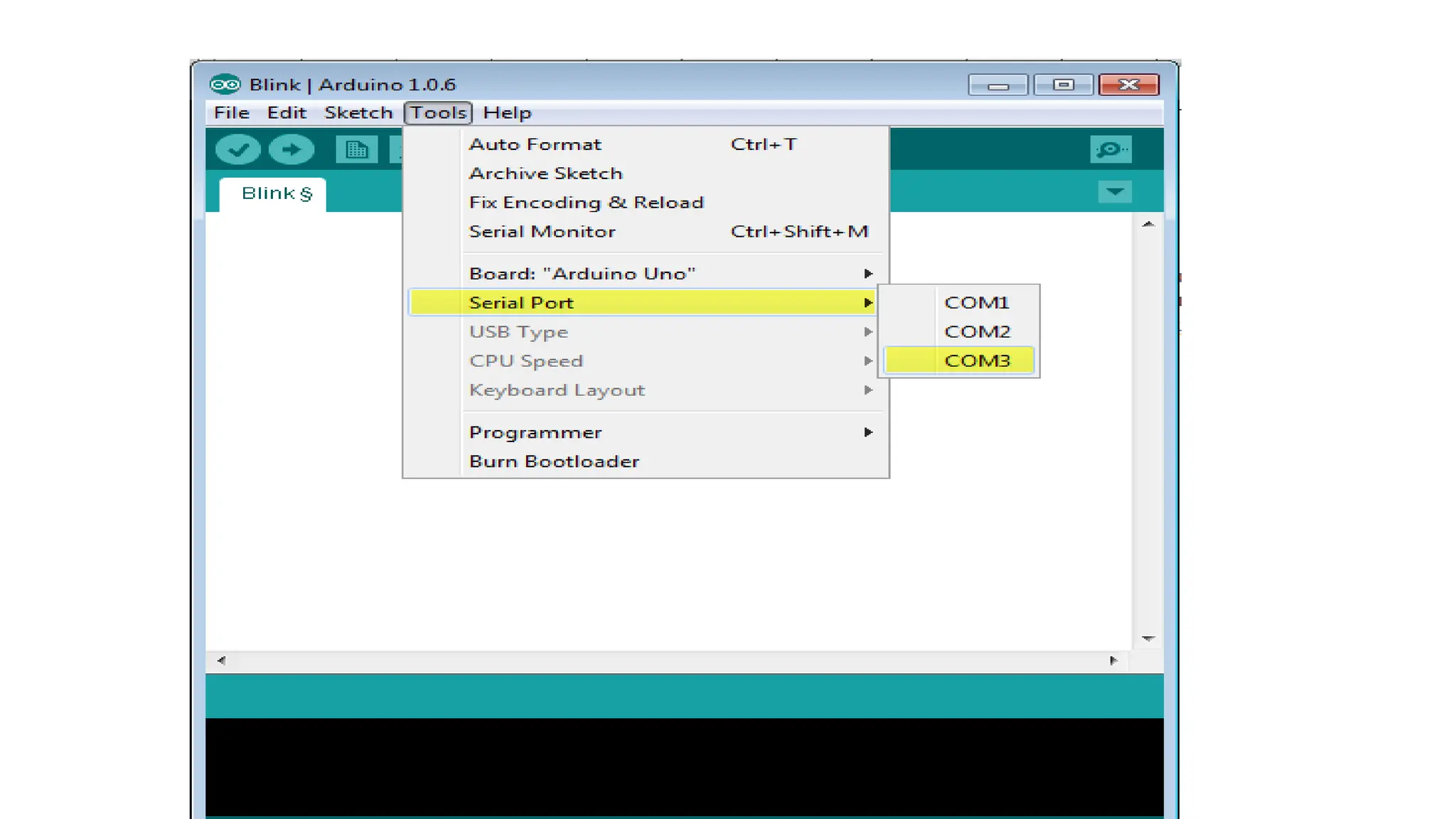
Task: Select Burn Bootloader option
Action: pyautogui.click(x=554, y=461)
